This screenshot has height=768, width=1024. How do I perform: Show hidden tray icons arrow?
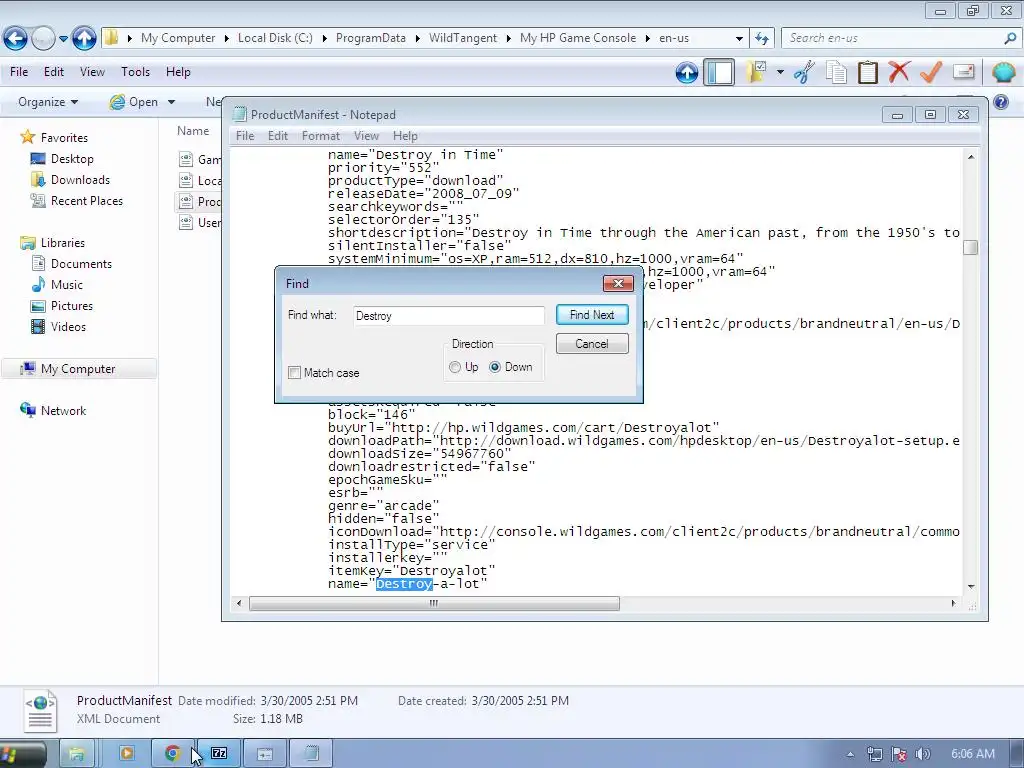click(x=850, y=754)
